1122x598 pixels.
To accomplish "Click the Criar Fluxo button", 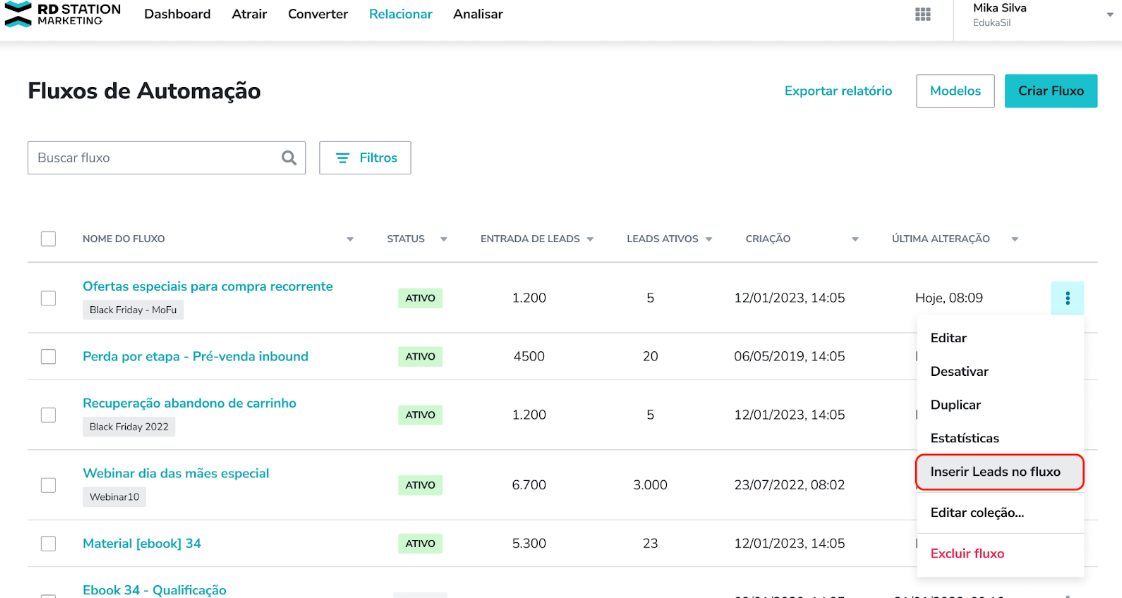I will point(1050,91).
